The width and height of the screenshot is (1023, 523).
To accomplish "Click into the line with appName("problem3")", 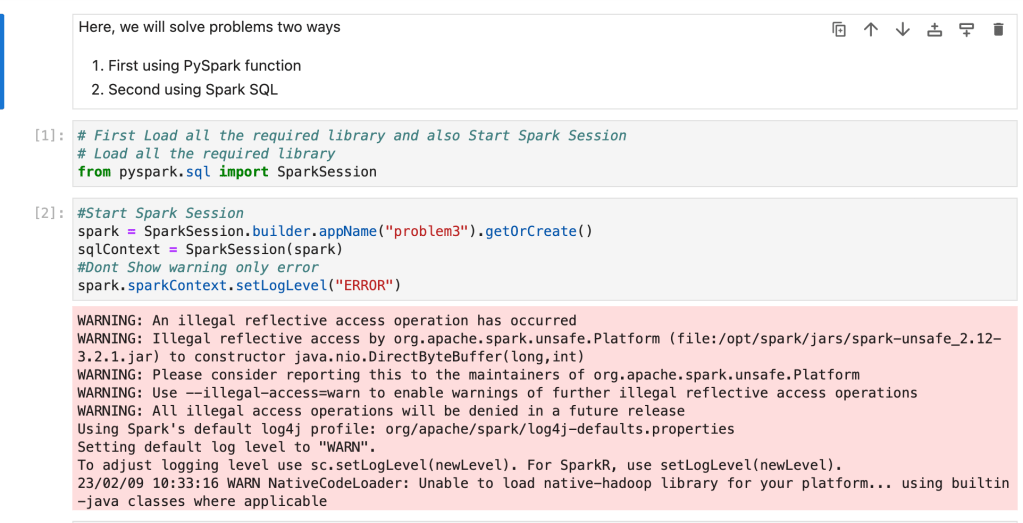I will (335, 231).
